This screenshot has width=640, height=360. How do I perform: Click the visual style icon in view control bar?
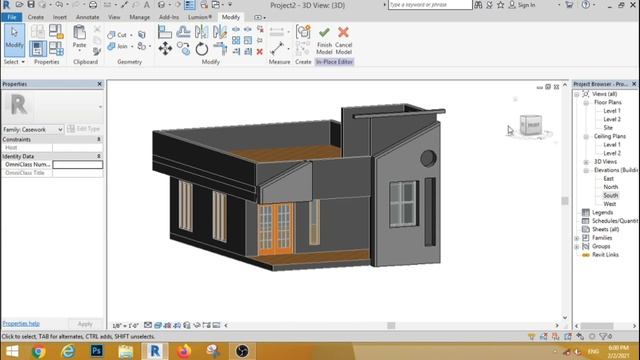(158, 325)
